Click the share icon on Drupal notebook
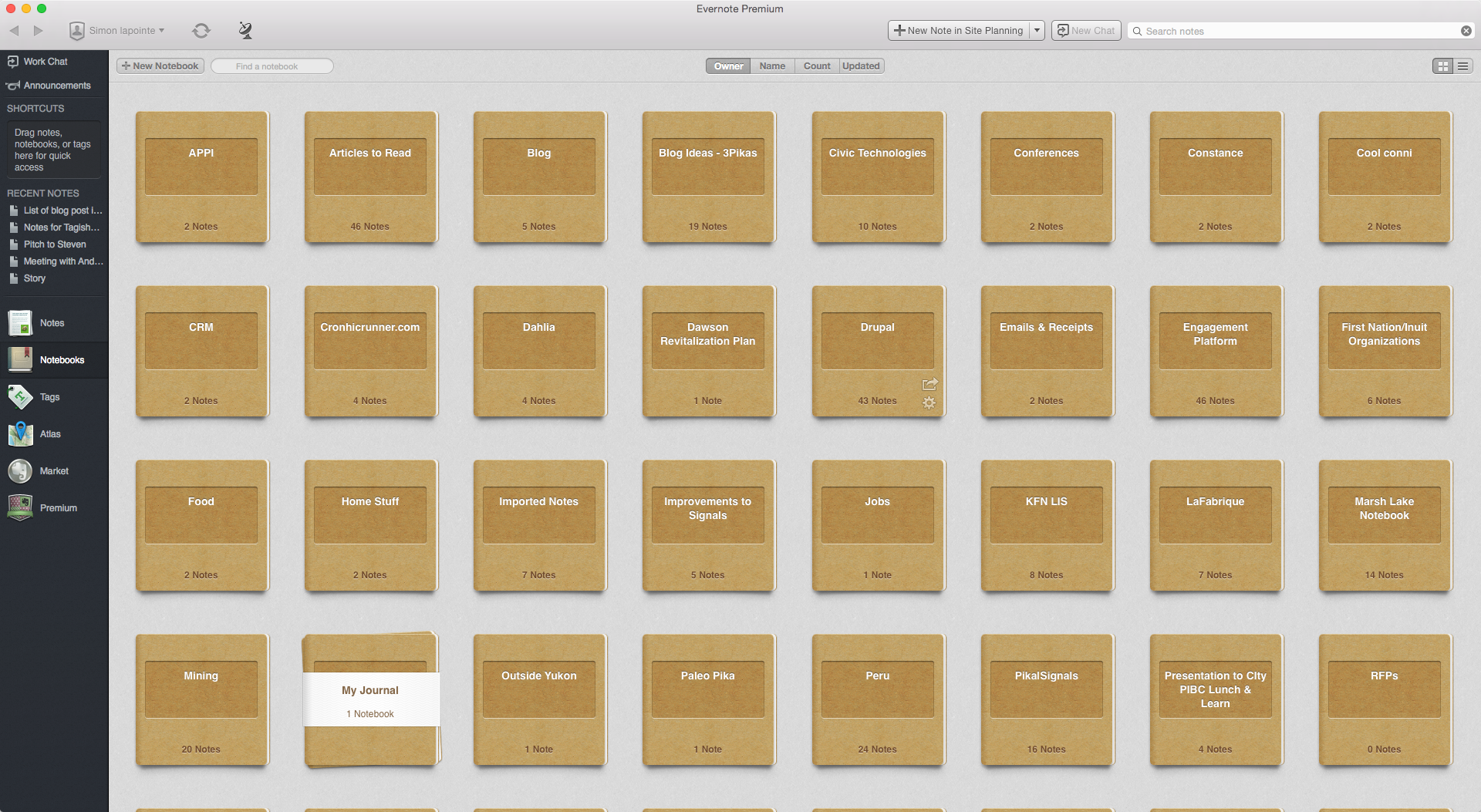 (x=929, y=384)
